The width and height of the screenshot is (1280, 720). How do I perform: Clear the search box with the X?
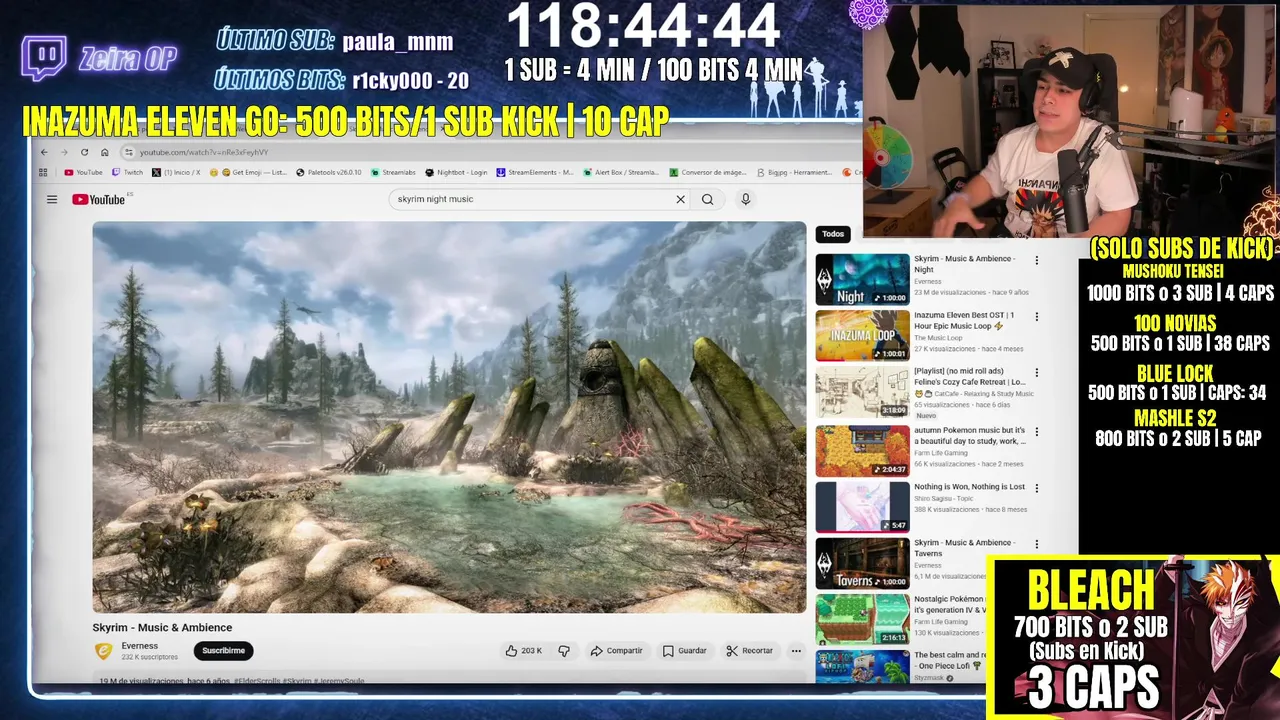(x=681, y=199)
